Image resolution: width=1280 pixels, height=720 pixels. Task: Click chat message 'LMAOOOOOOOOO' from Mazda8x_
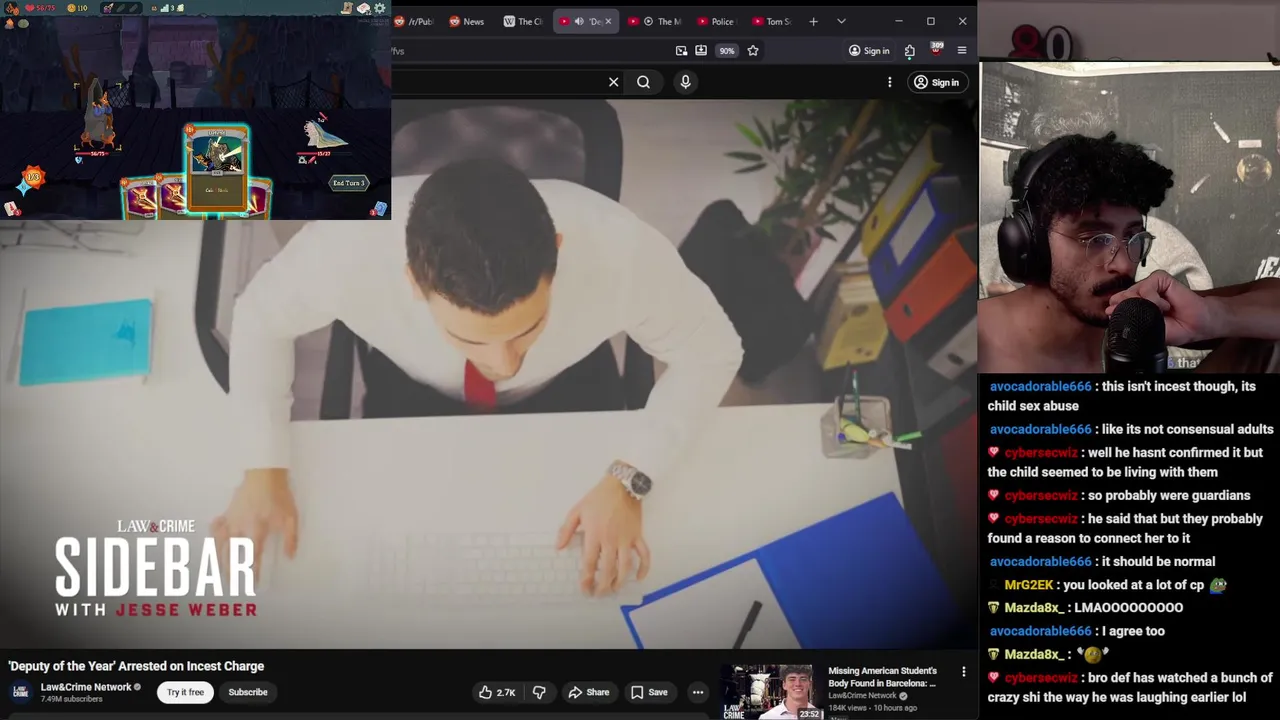tap(1128, 608)
